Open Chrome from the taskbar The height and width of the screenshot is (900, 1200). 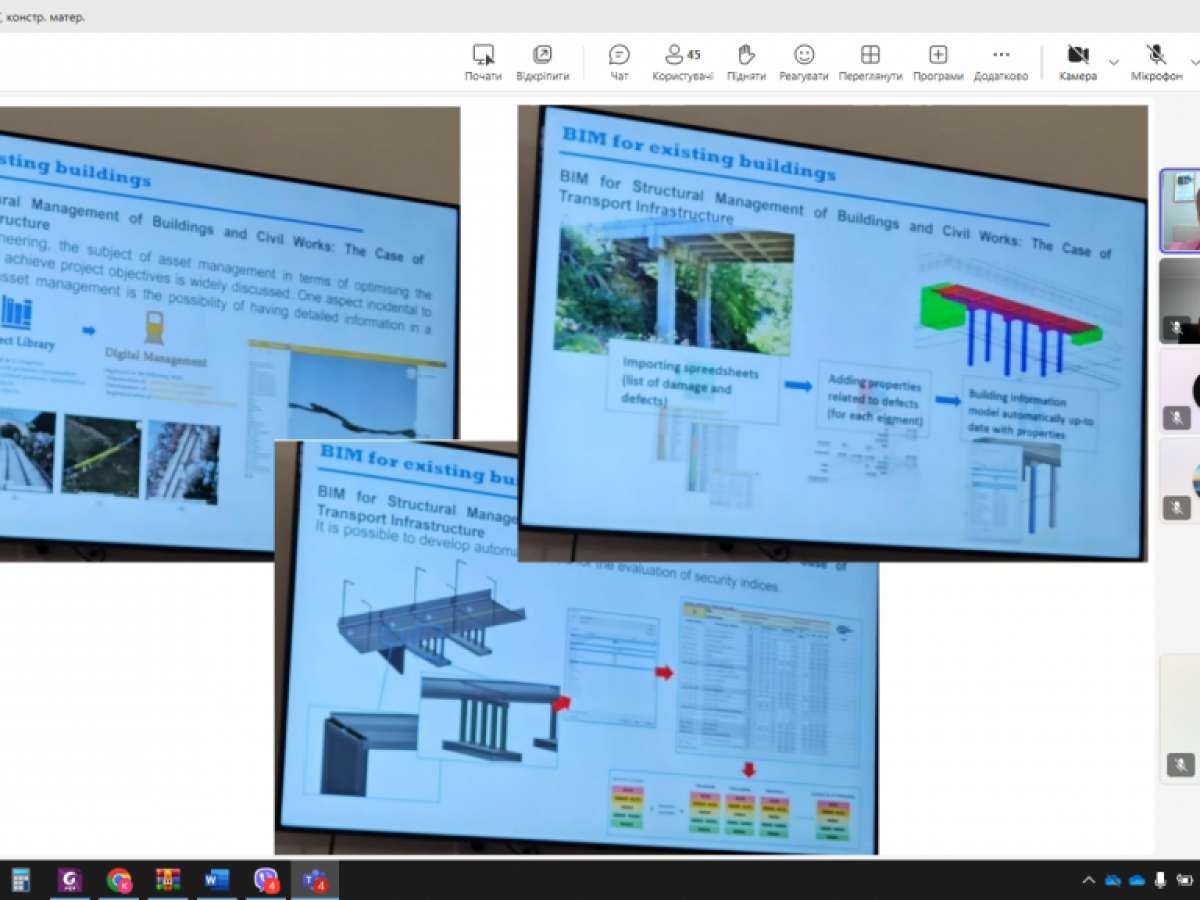(119, 880)
